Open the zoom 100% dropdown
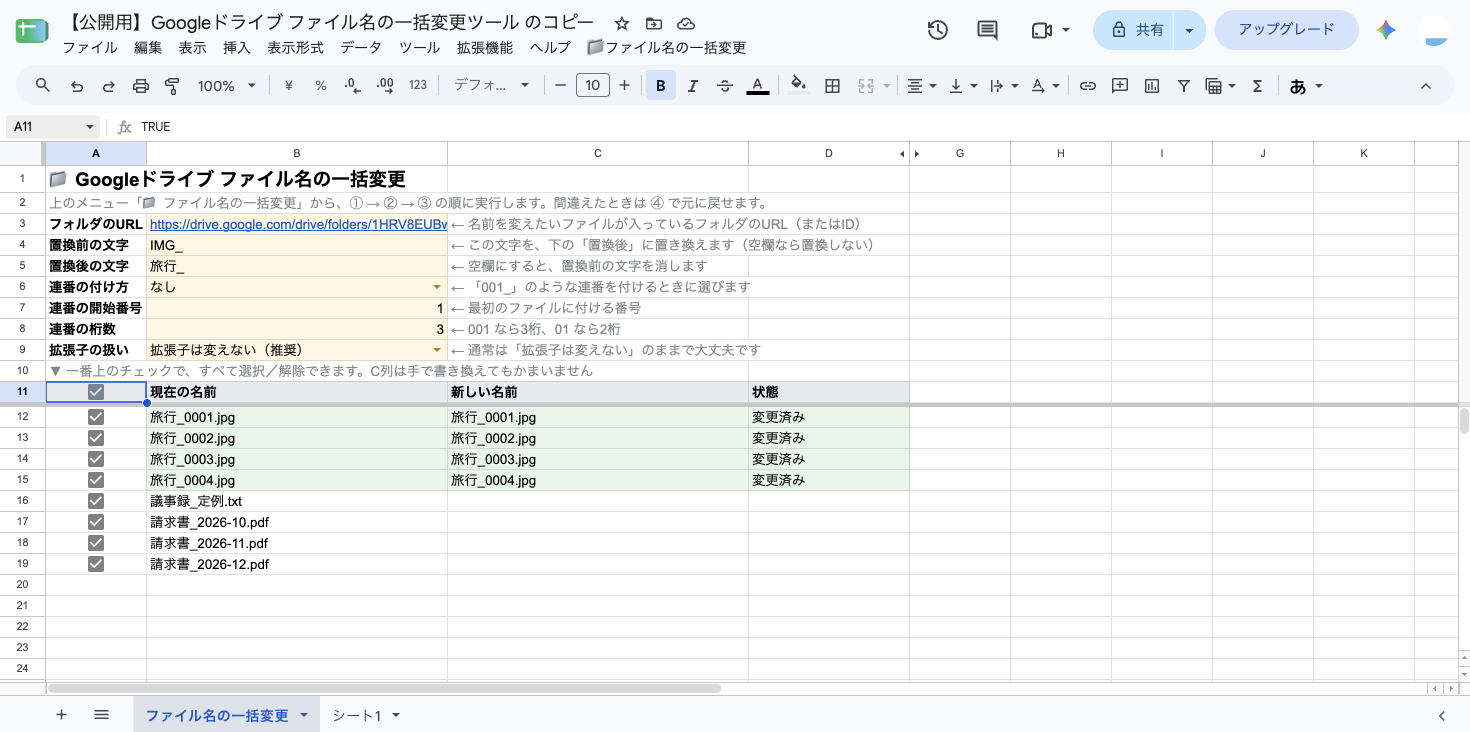 click(227, 86)
